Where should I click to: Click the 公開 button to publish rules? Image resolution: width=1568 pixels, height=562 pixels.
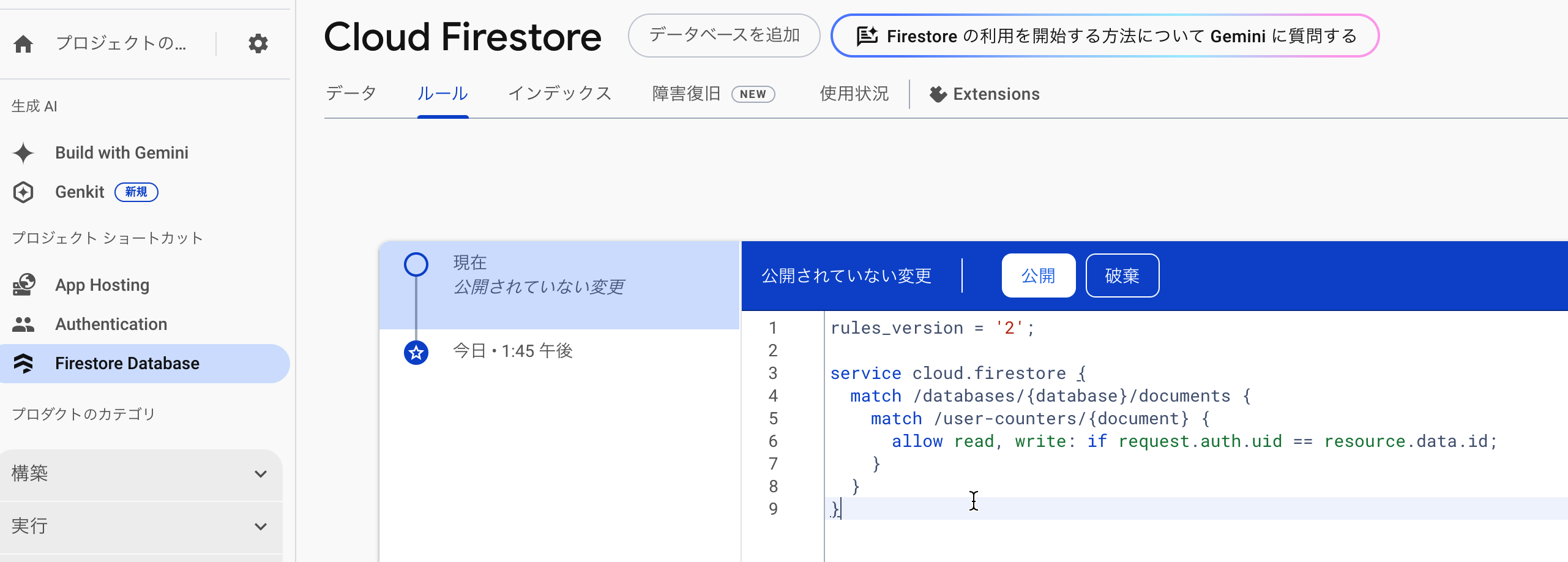point(1039,275)
